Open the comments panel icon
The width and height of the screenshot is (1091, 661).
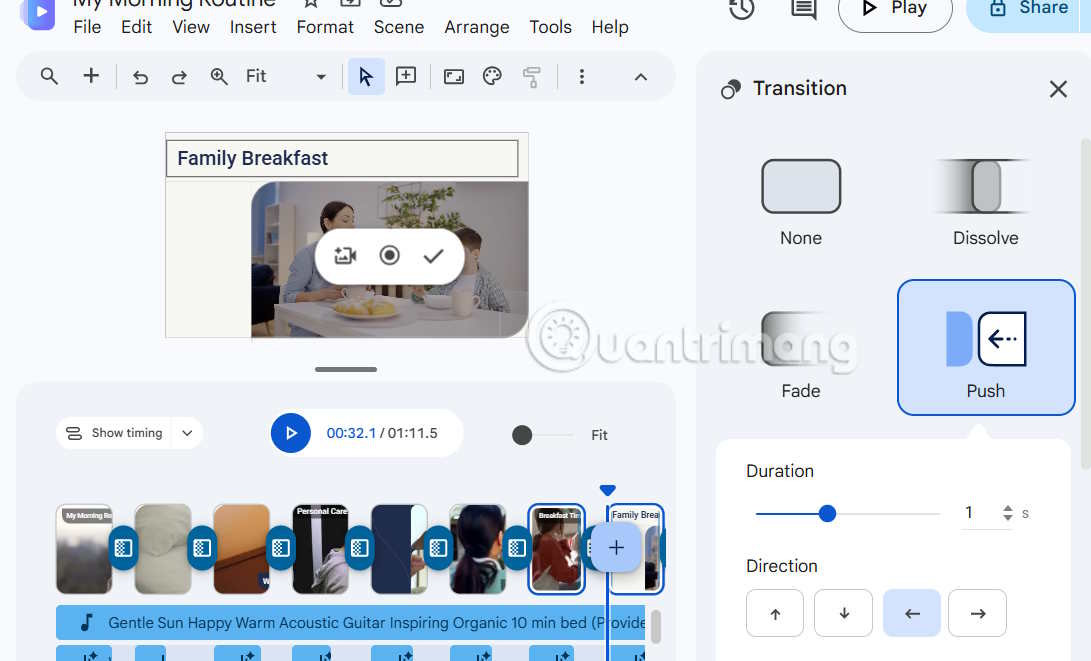tap(804, 8)
